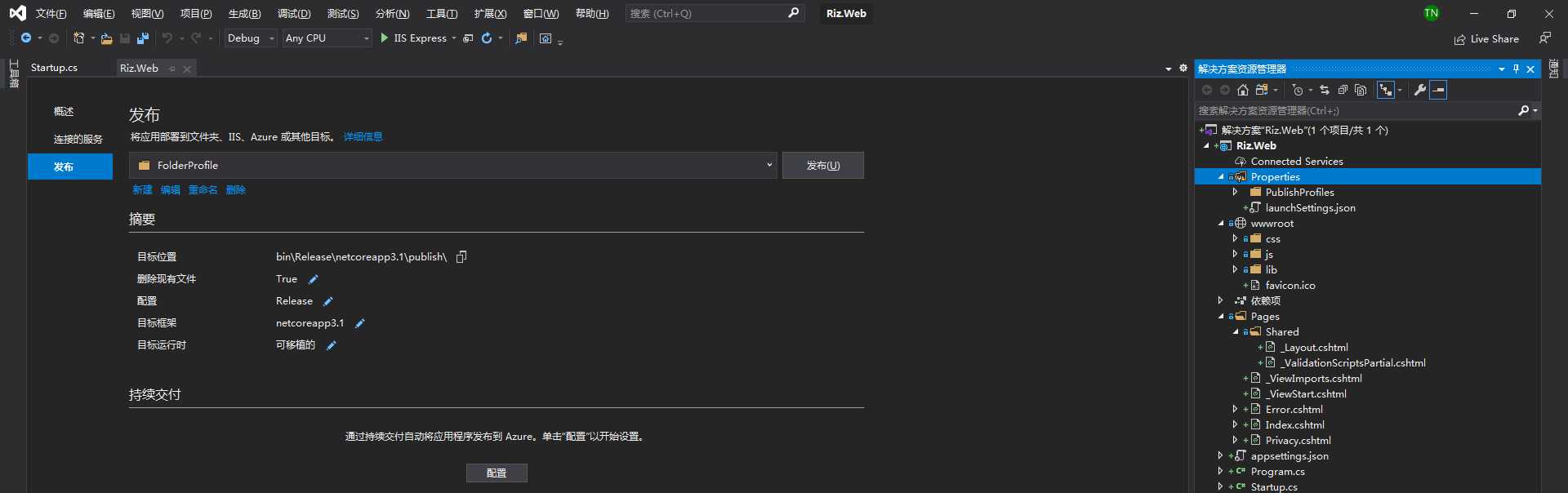This screenshot has height=493, width=1568.
Task: Select launchSettings.json in the tree
Action: click(x=1310, y=208)
